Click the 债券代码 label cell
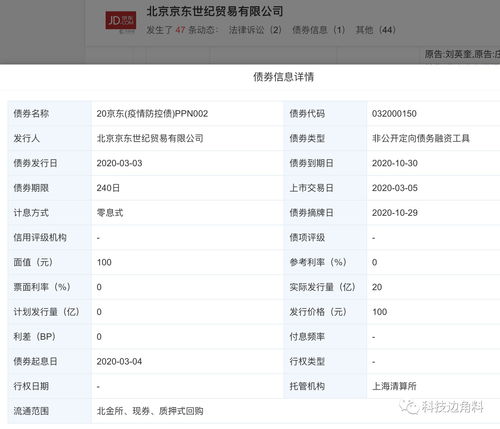The image size is (500, 429). (325, 114)
